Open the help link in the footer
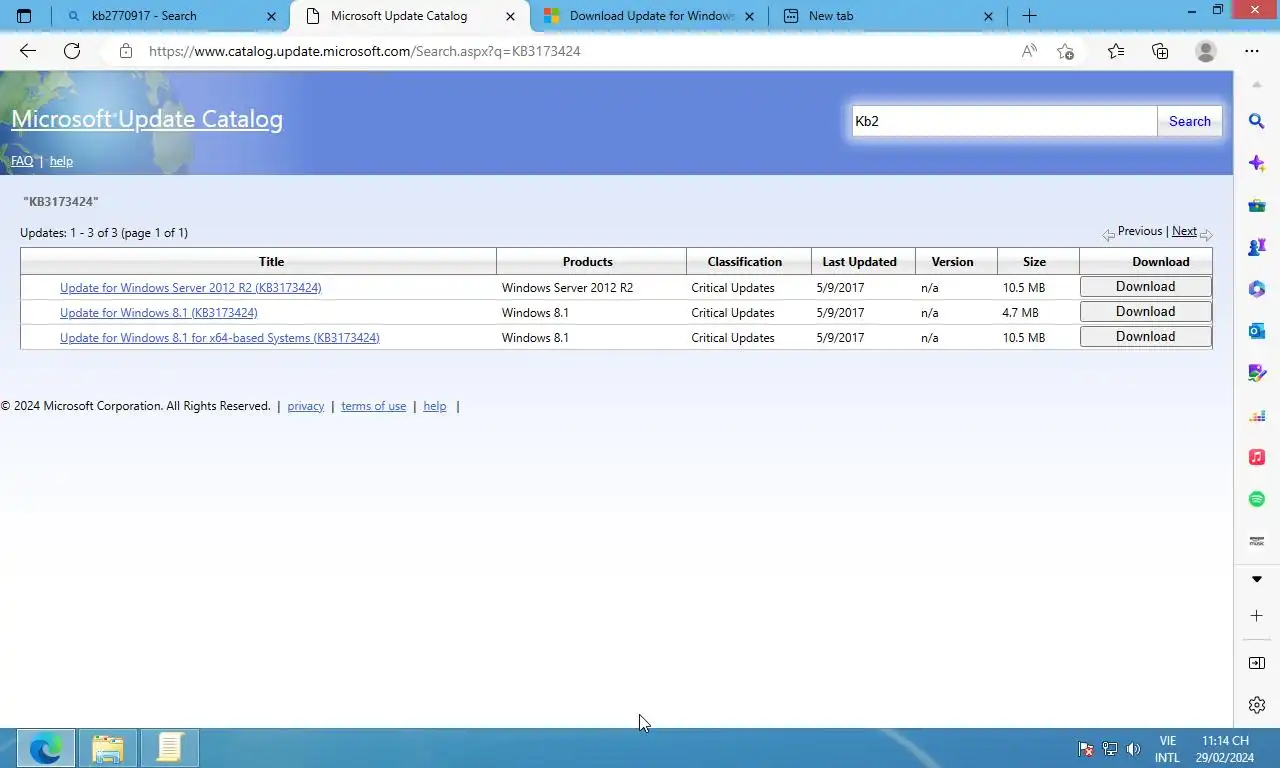 point(435,406)
